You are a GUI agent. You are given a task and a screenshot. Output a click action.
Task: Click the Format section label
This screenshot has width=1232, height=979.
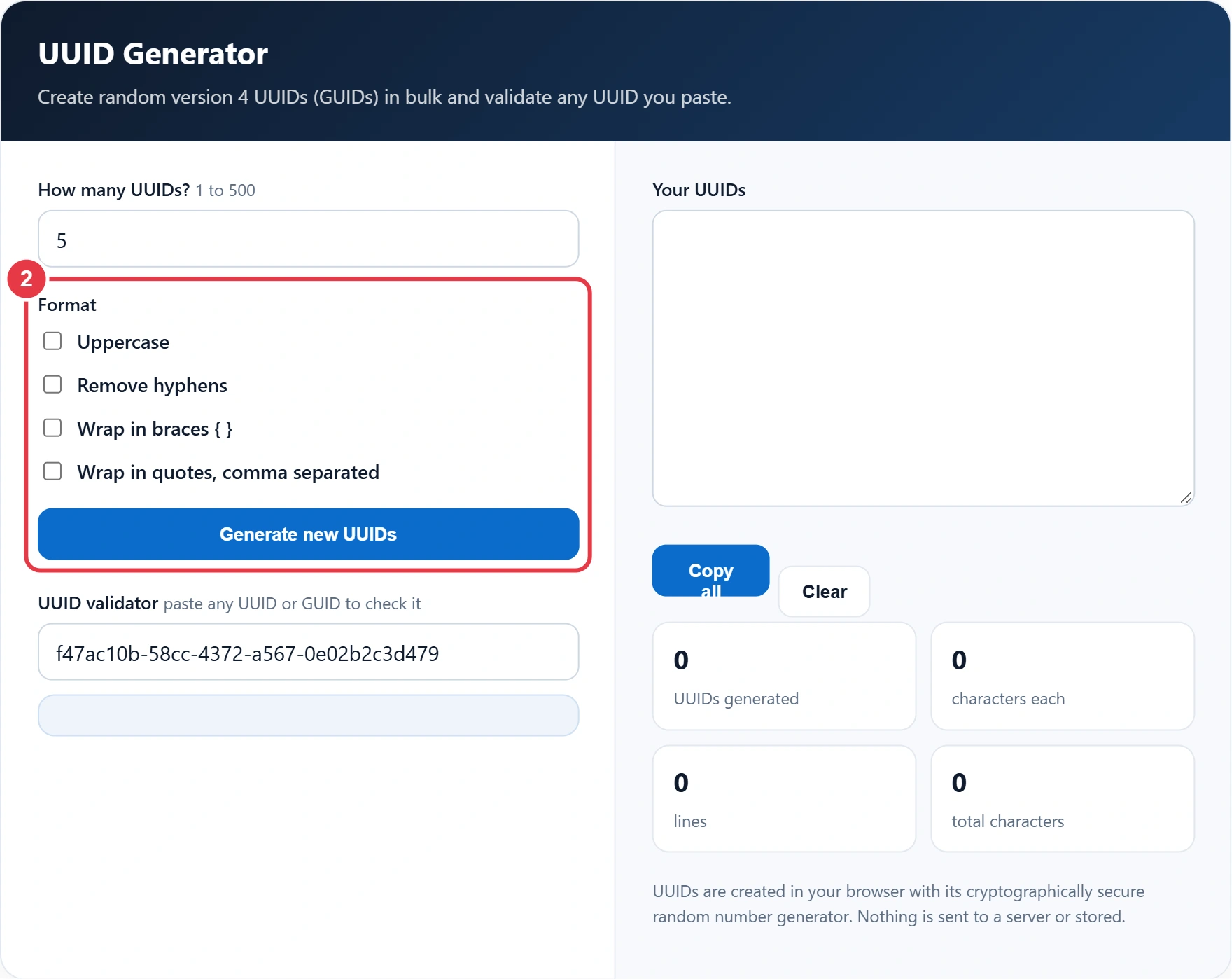[66, 305]
